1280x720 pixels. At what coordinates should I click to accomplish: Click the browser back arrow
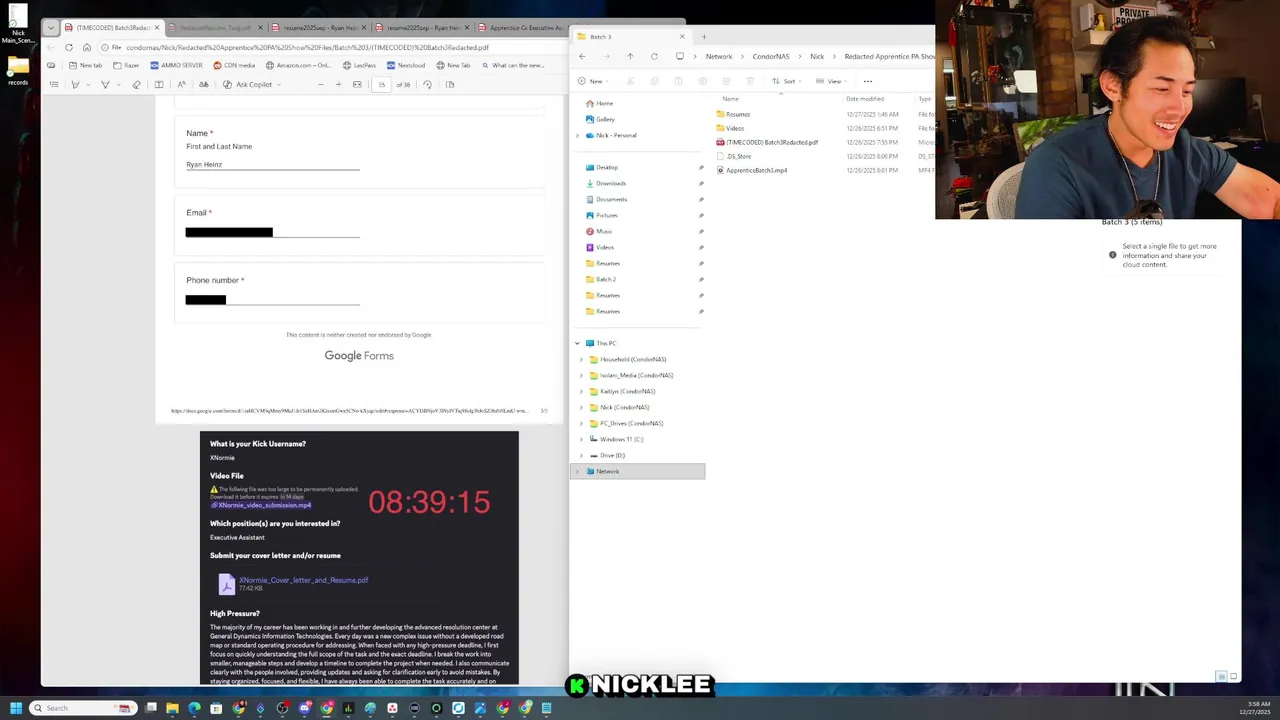coord(52,47)
